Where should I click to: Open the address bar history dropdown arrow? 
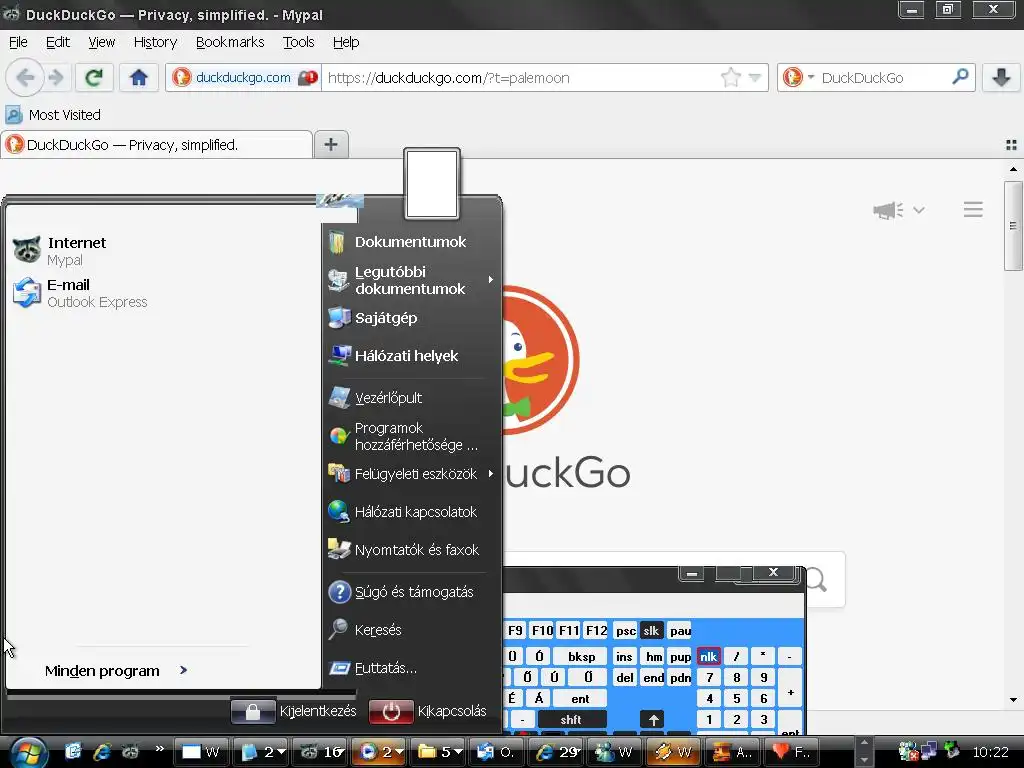754,78
